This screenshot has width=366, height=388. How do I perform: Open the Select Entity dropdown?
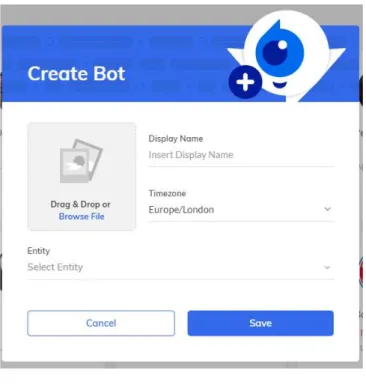coord(180,267)
